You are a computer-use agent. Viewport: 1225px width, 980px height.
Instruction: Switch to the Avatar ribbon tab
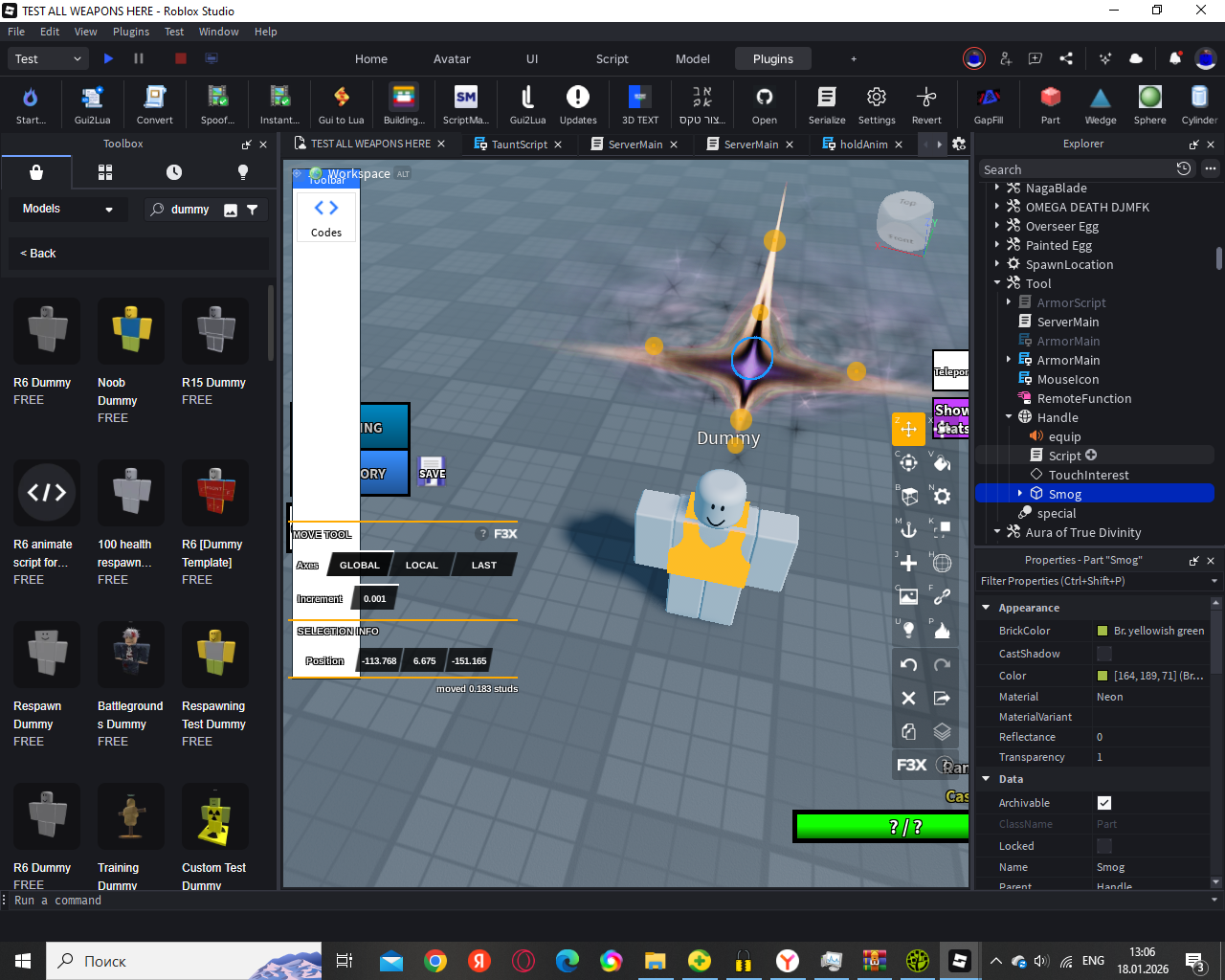pos(452,59)
